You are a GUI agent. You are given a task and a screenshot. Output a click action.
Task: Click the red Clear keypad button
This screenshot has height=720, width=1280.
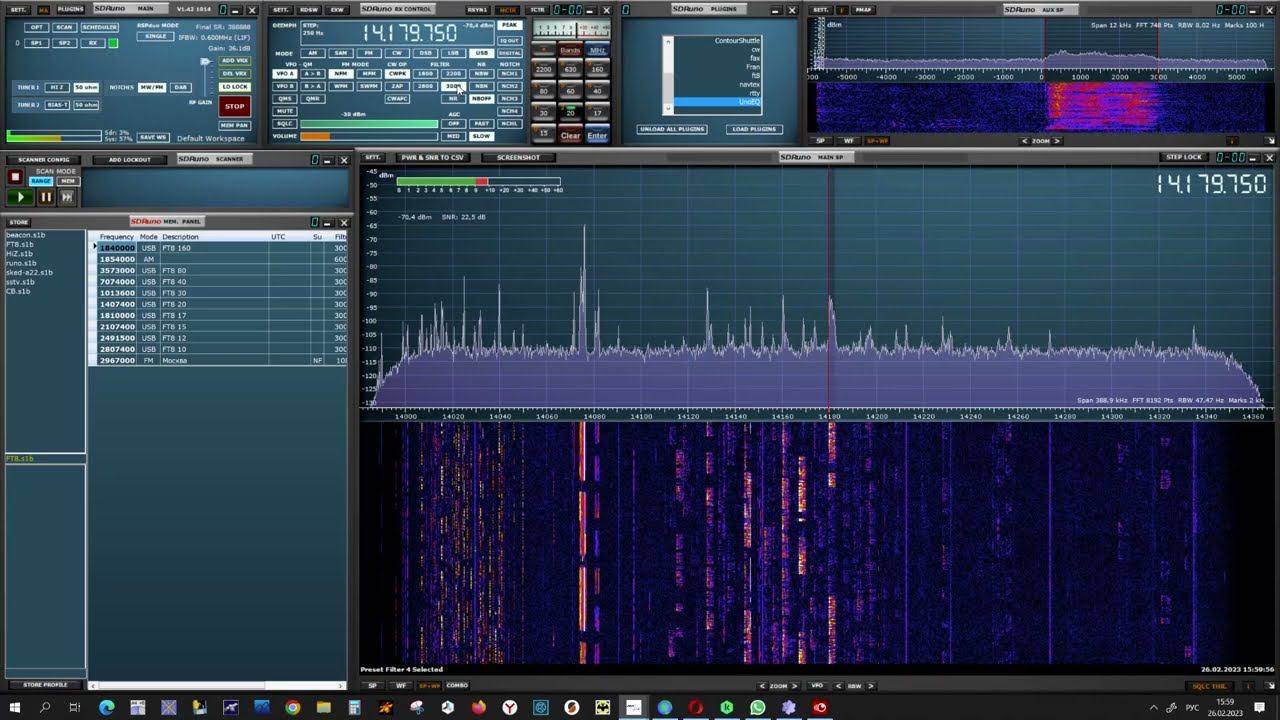tap(570, 135)
